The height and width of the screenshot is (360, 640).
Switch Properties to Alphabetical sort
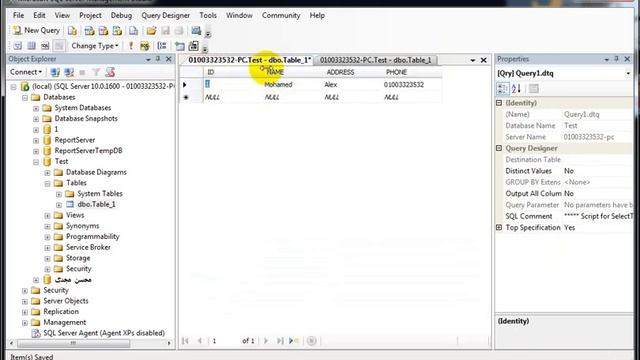(x=516, y=89)
